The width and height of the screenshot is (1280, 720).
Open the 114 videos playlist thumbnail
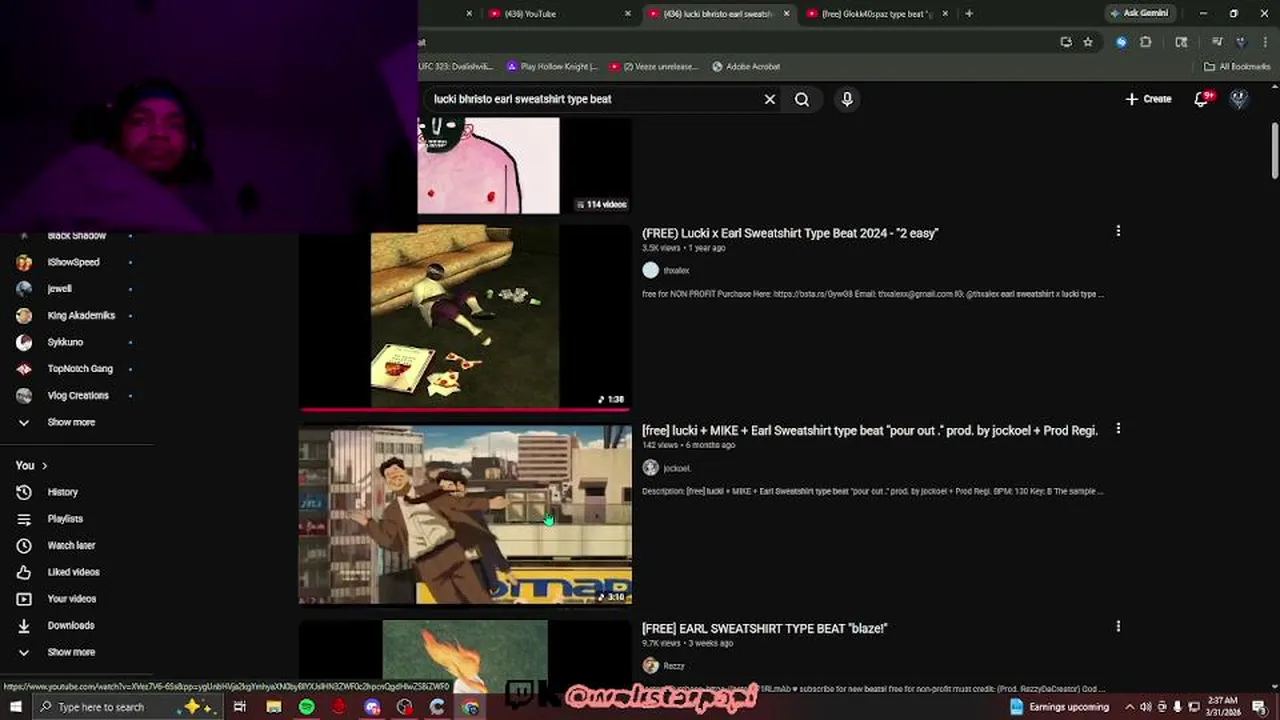click(525, 166)
